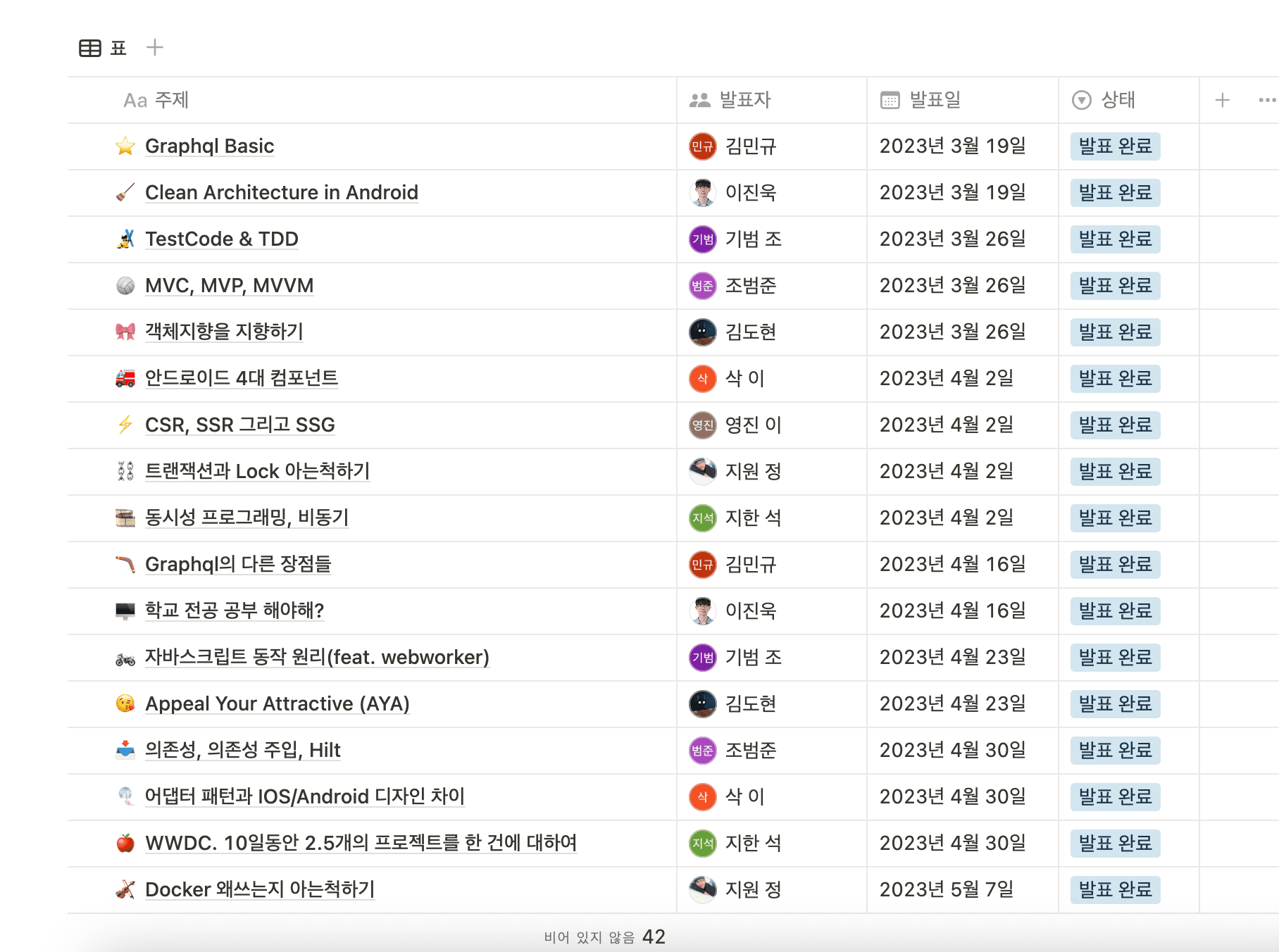Click the fire truck icon of 안드로이드 4대 컴포넌트
This screenshot has width=1279, height=952.
(125, 378)
